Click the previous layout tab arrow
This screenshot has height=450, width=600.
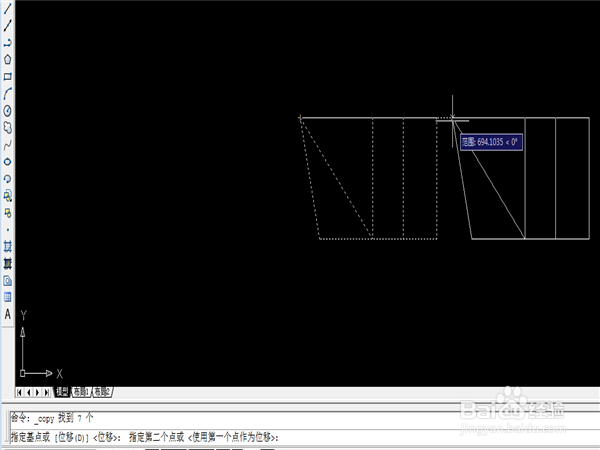(29, 392)
